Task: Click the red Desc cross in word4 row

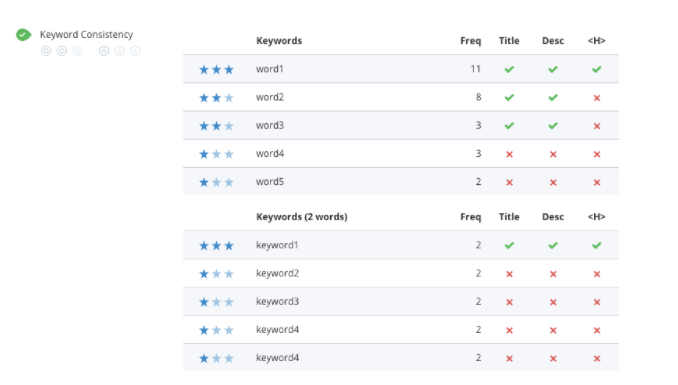Action: [553, 154]
